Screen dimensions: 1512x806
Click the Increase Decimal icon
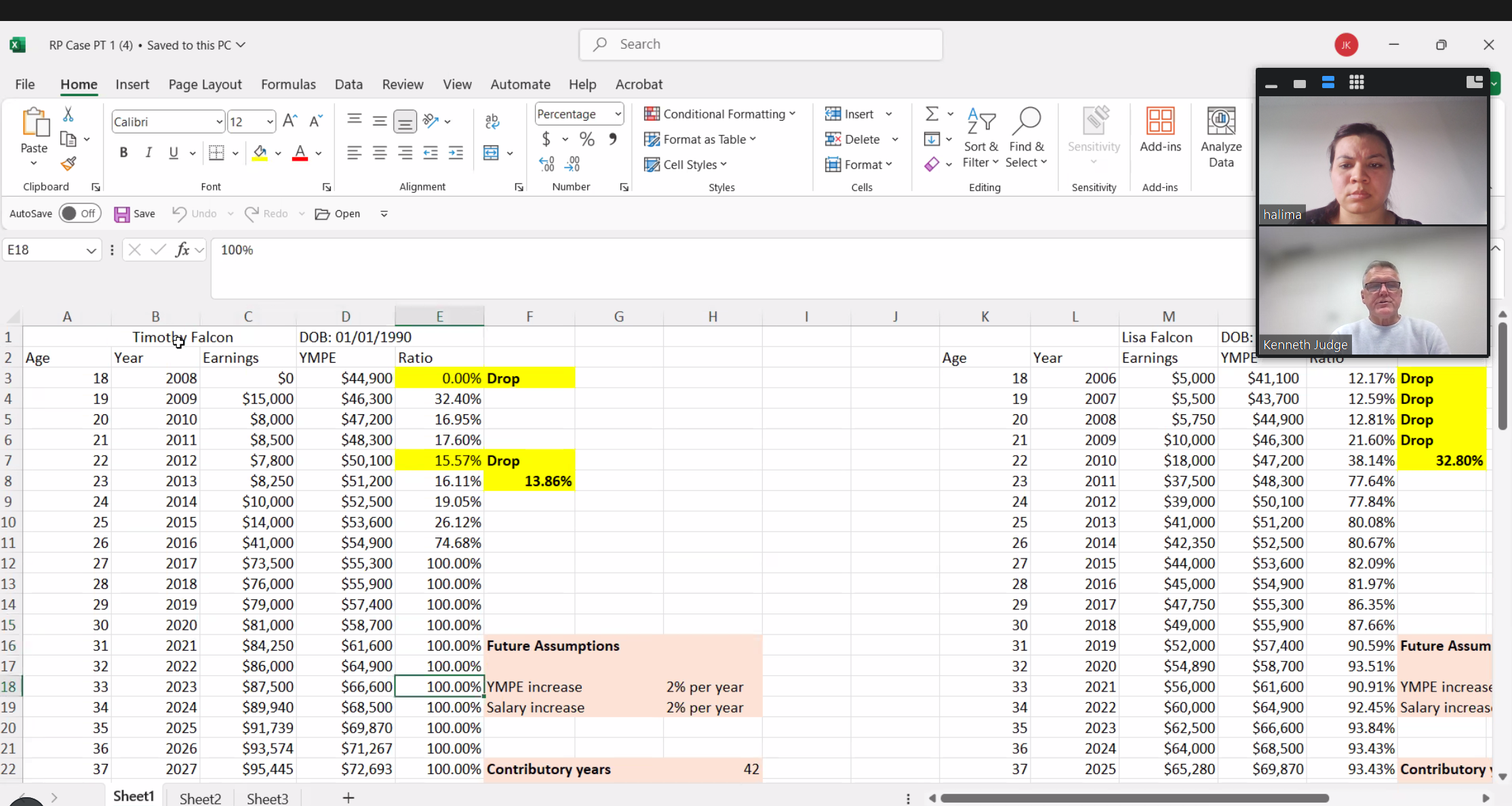546,164
